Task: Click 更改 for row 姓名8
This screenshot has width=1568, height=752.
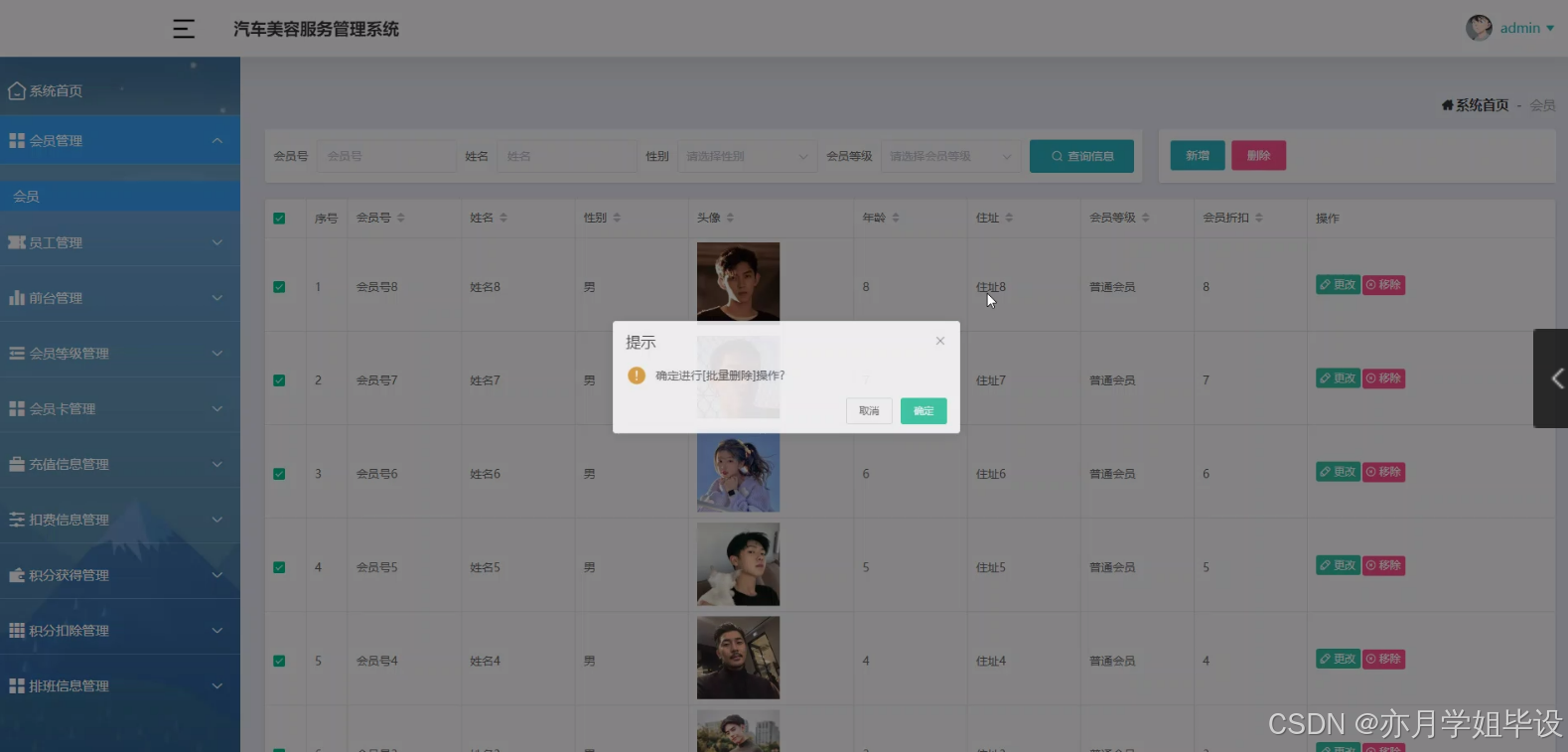Action: point(1338,285)
